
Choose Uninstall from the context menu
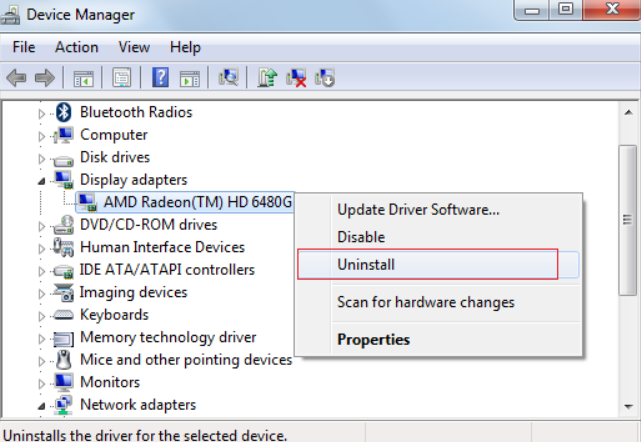pyautogui.click(x=367, y=265)
